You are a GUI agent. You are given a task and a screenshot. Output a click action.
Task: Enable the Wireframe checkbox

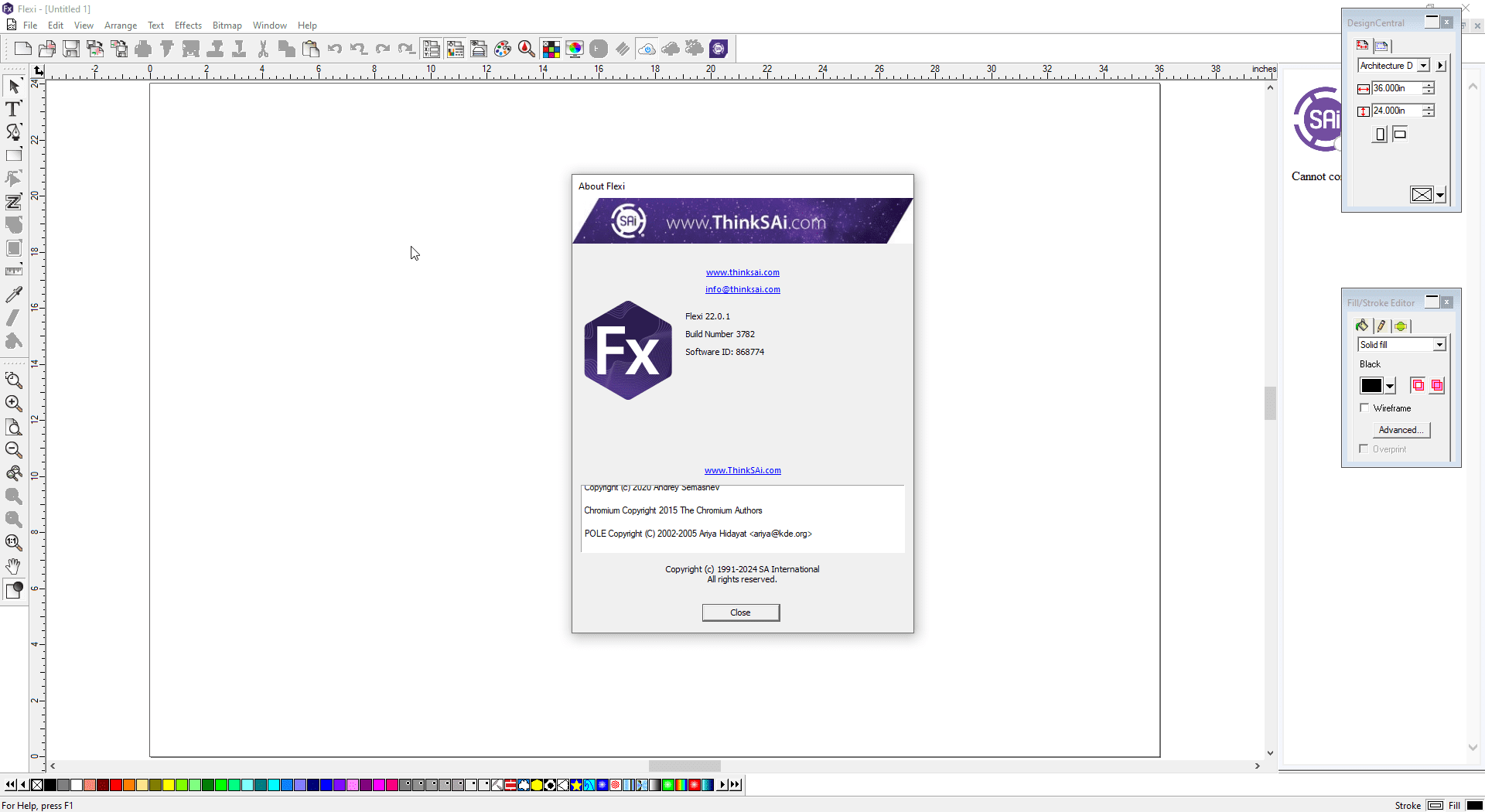click(1364, 408)
